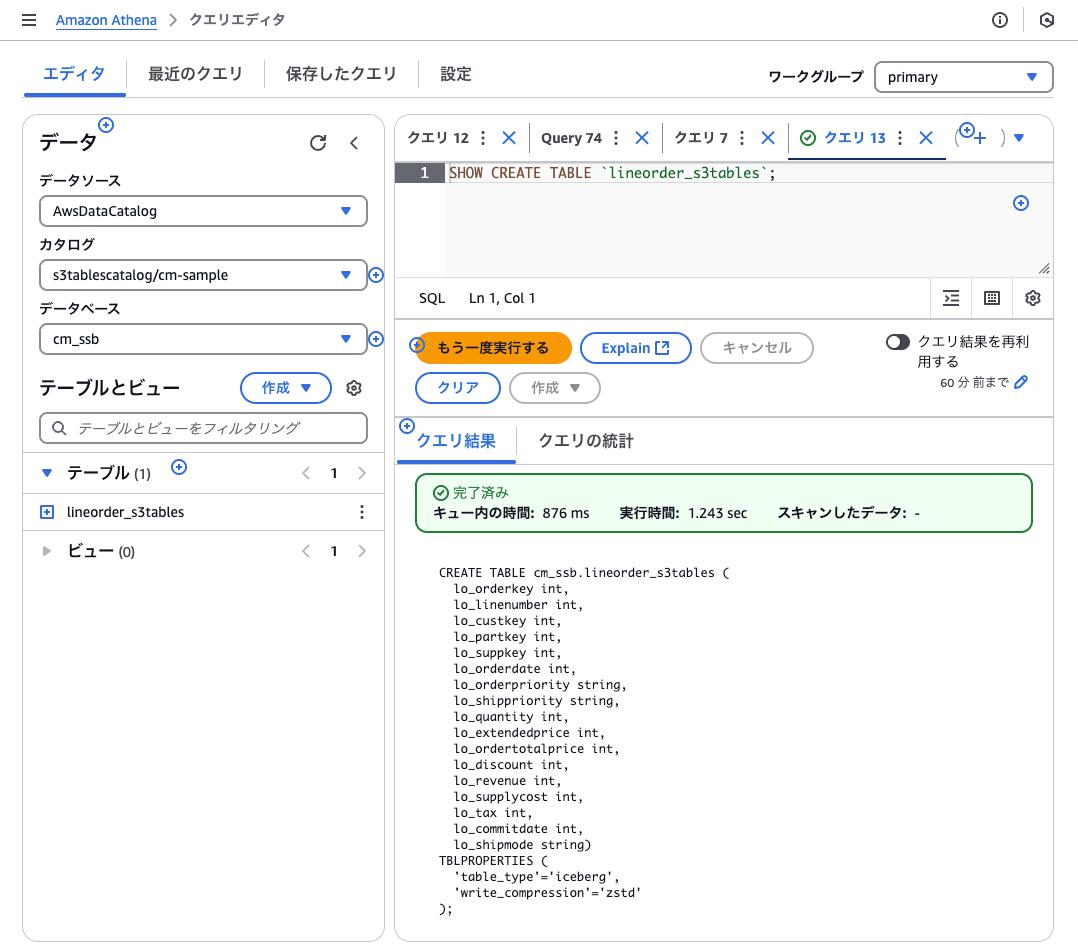Viewport: 1078px width, 948px height.
Task: Click the キャンセル button
Action: 757,348
